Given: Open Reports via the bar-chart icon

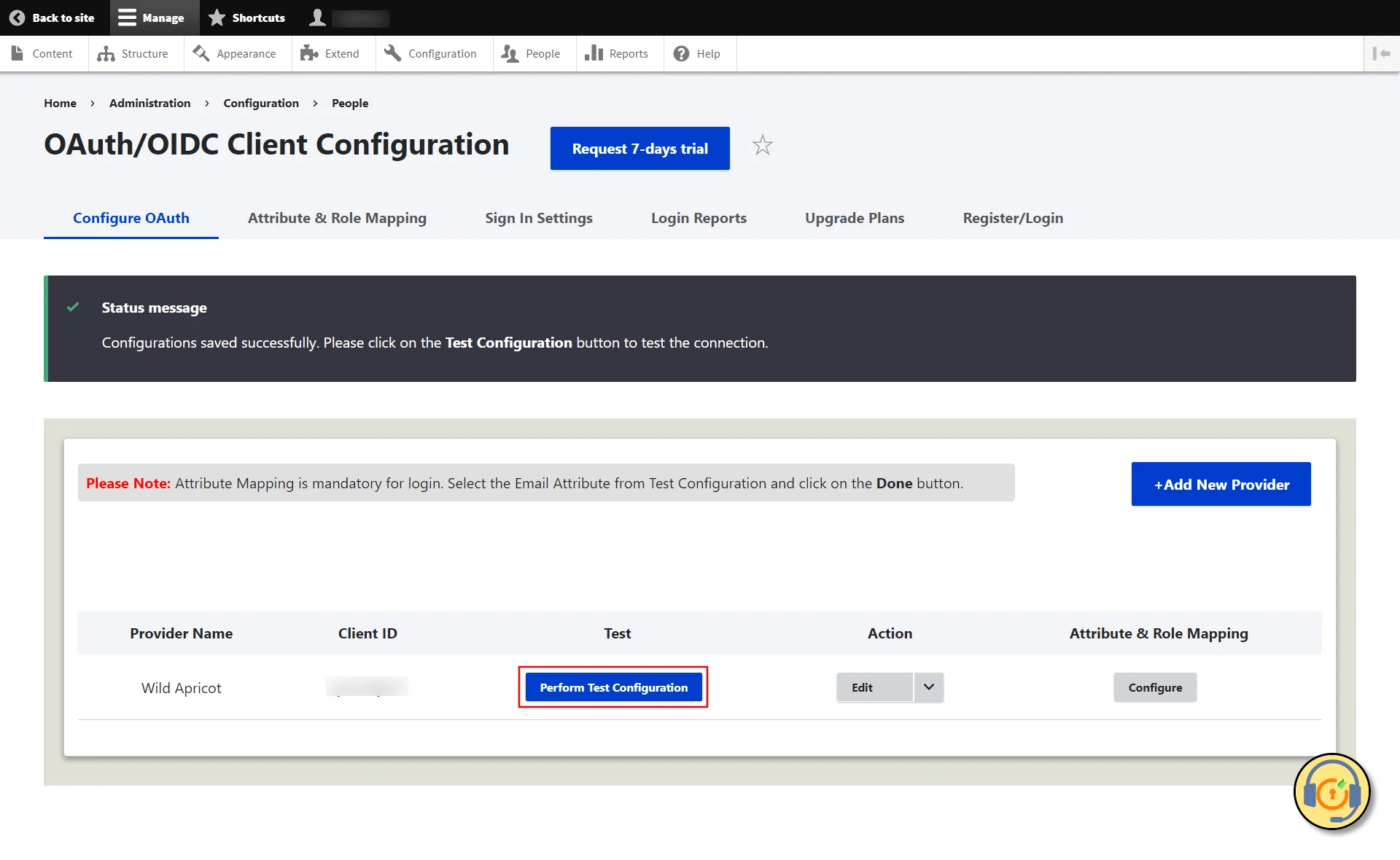Looking at the screenshot, I should [x=594, y=53].
